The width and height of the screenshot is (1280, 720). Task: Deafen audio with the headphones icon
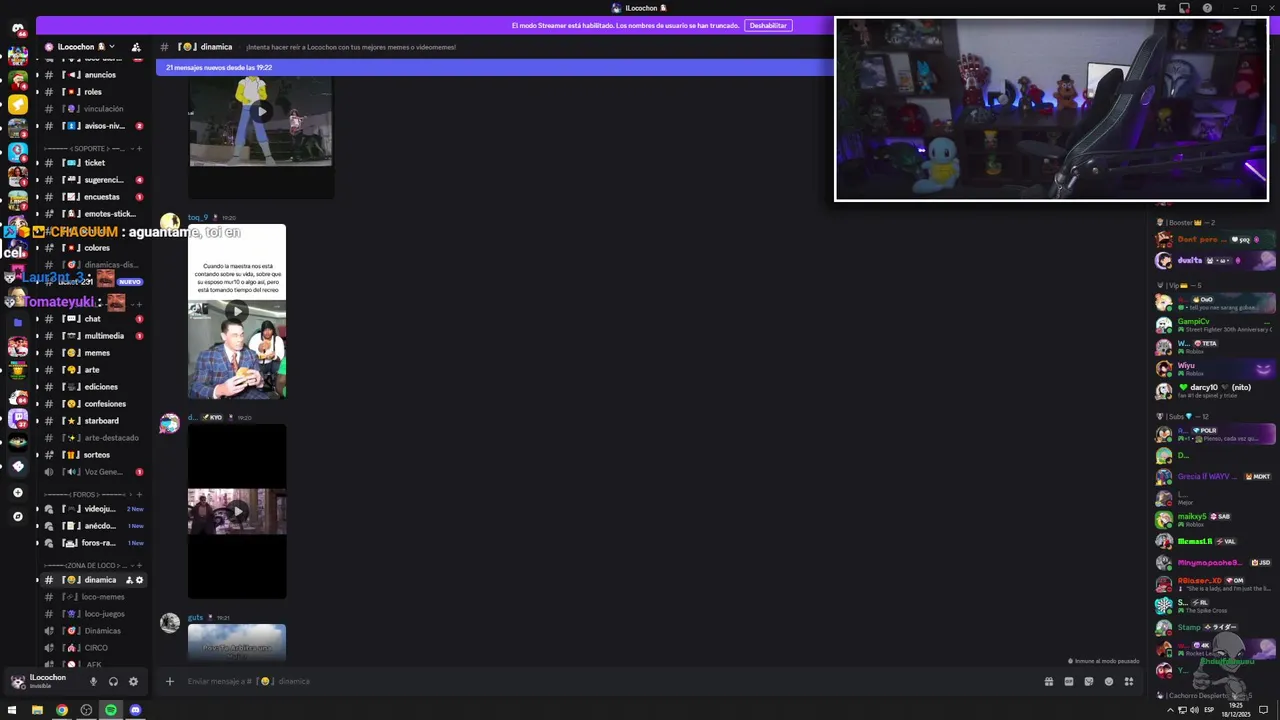pyautogui.click(x=113, y=681)
